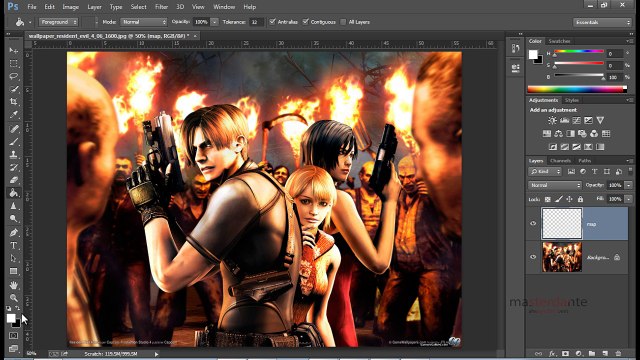Image resolution: width=640 pixels, height=360 pixels.
Task: Open the layer Kind filter dropdown
Action: point(545,172)
